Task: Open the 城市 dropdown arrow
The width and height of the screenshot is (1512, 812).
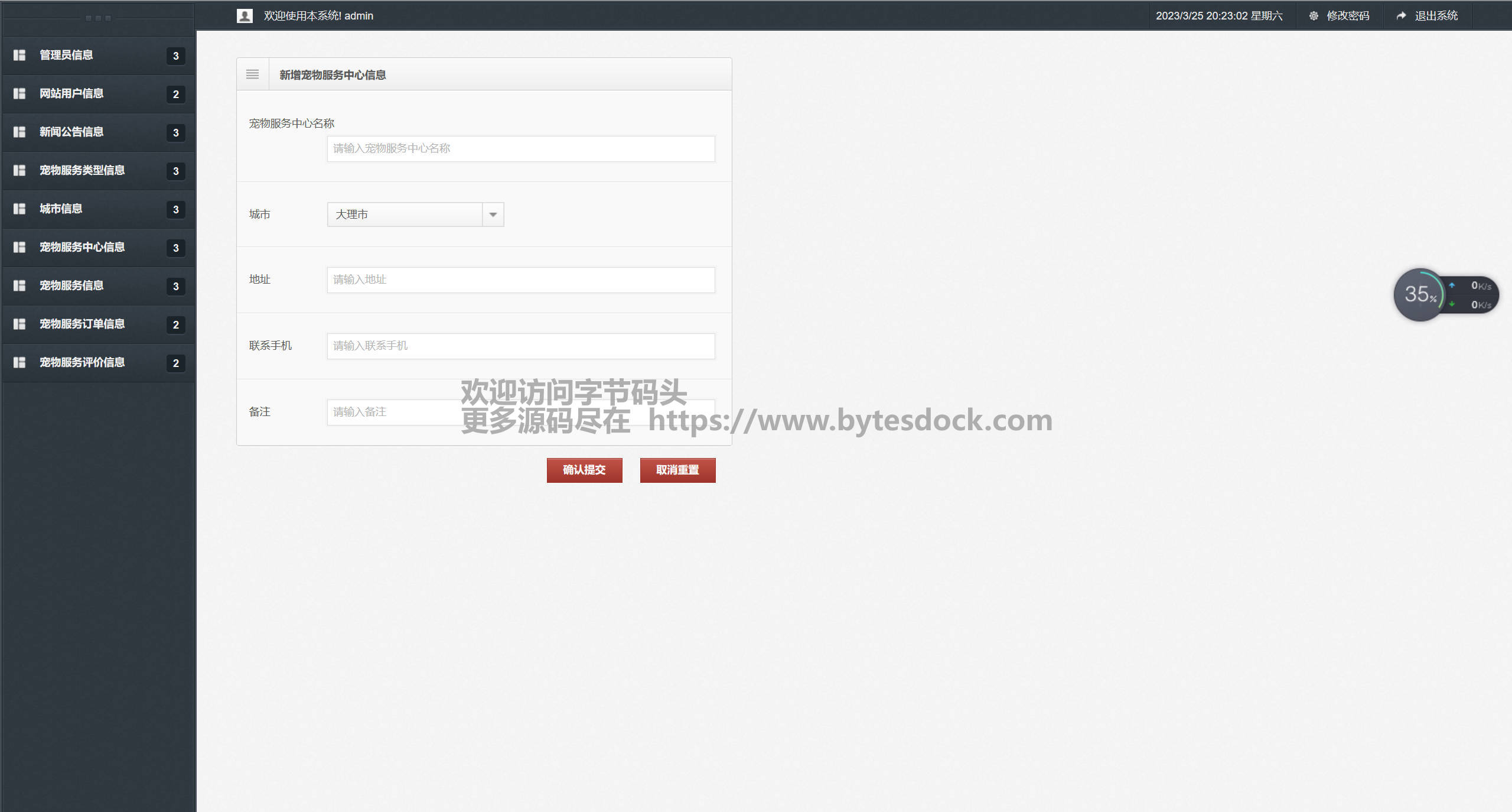Action: (493, 215)
